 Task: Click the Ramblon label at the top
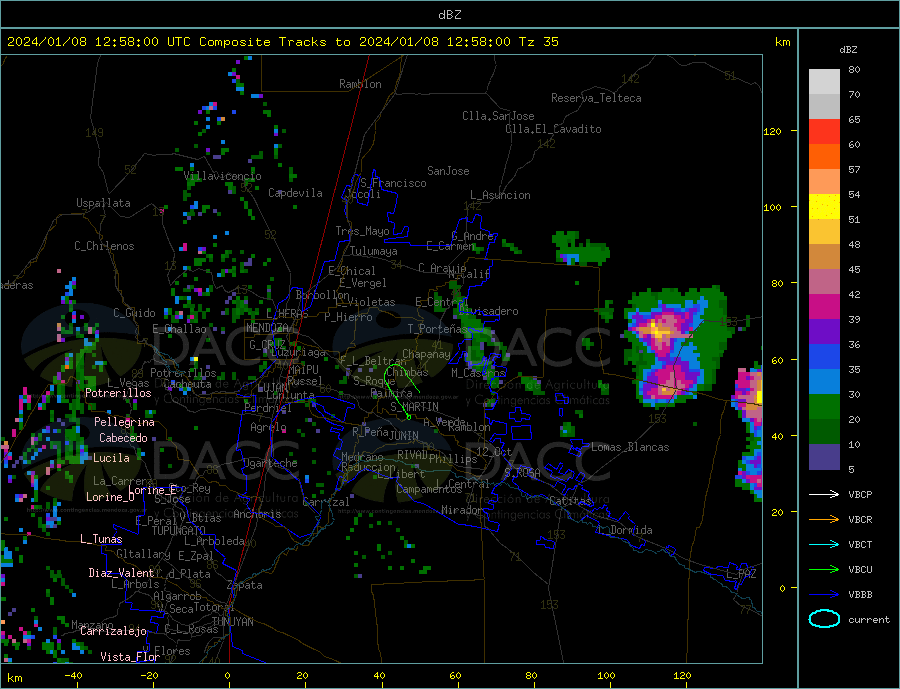tap(360, 84)
